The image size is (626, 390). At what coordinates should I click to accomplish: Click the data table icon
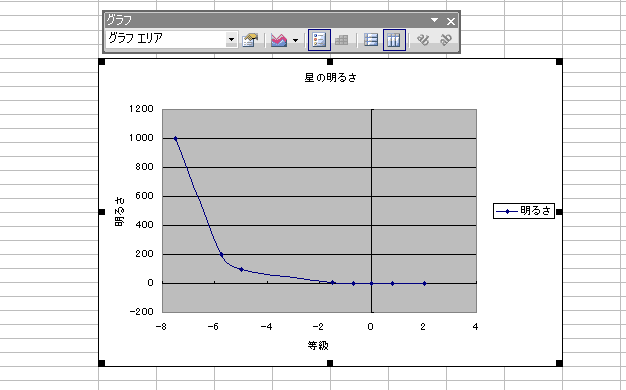(x=341, y=40)
